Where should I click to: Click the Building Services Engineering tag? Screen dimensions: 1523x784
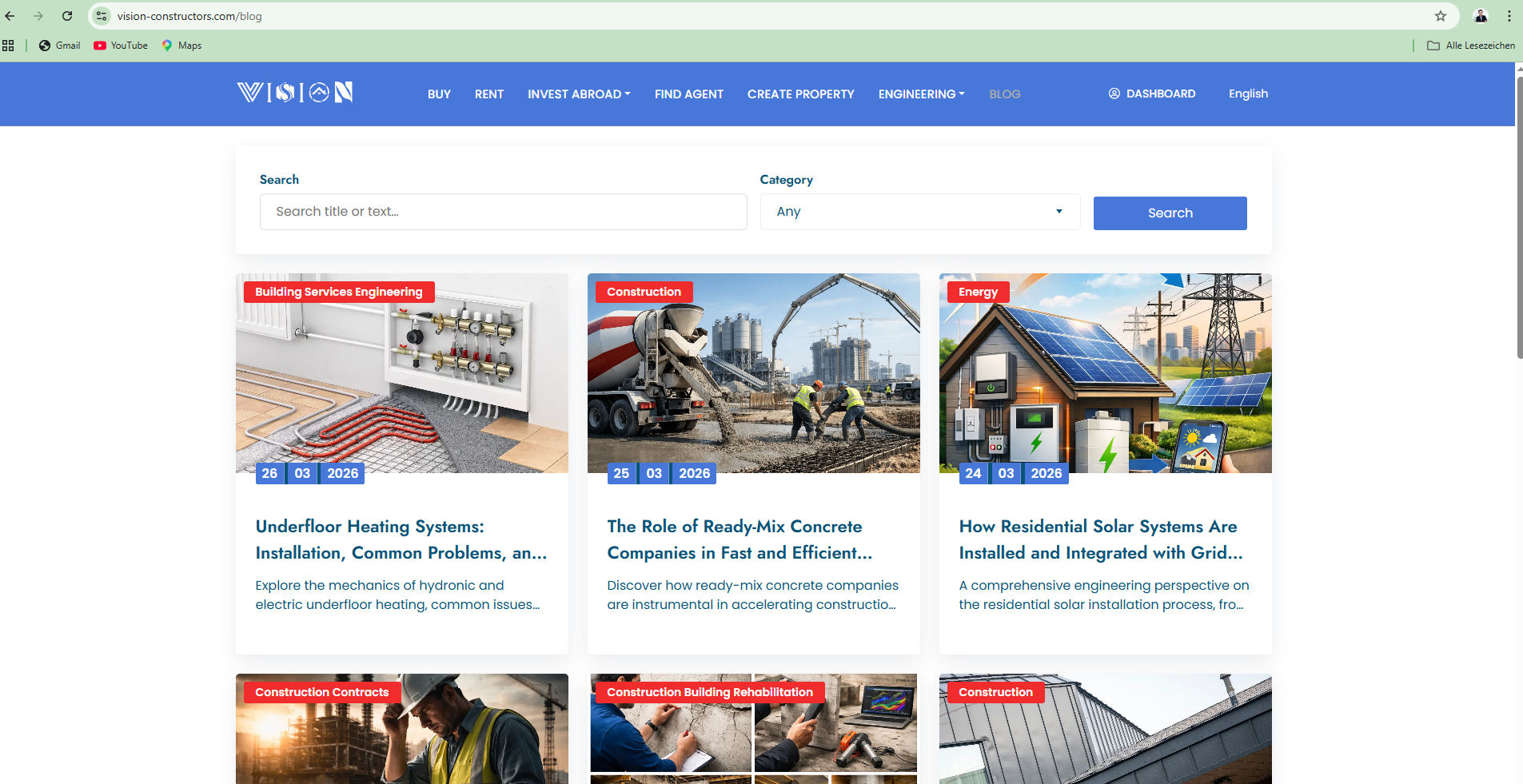pyautogui.click(x=339, y=292)
